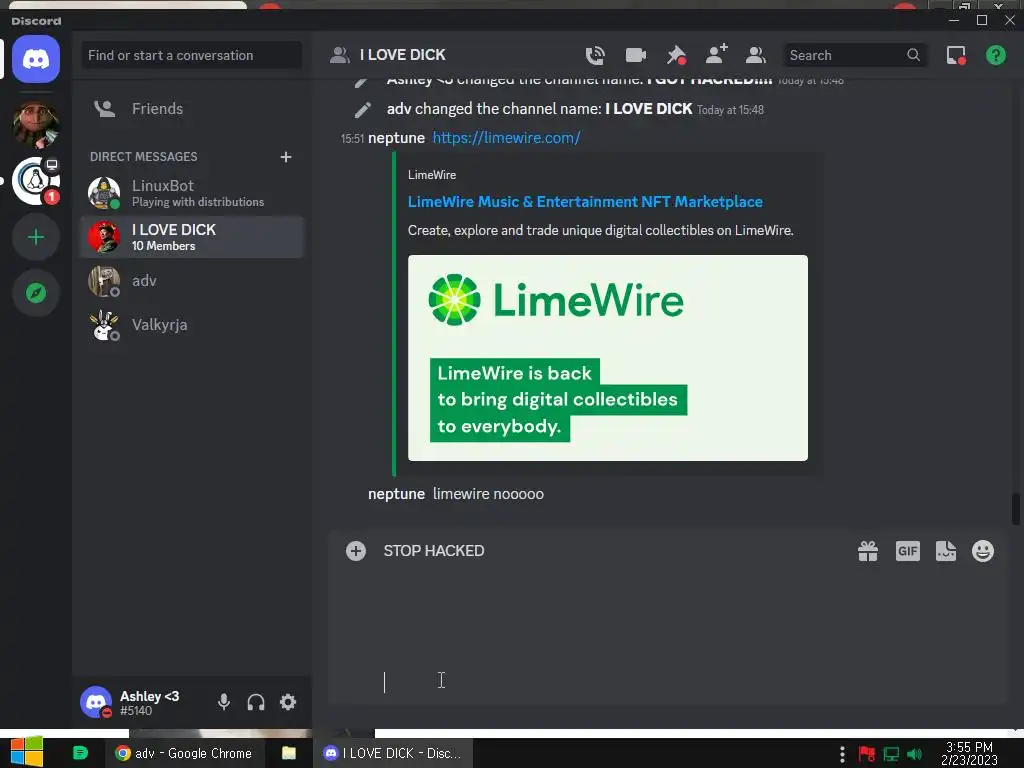1024x768 pixels.
Task: Open the emoji picker
Action: click(x=983, y=551)
